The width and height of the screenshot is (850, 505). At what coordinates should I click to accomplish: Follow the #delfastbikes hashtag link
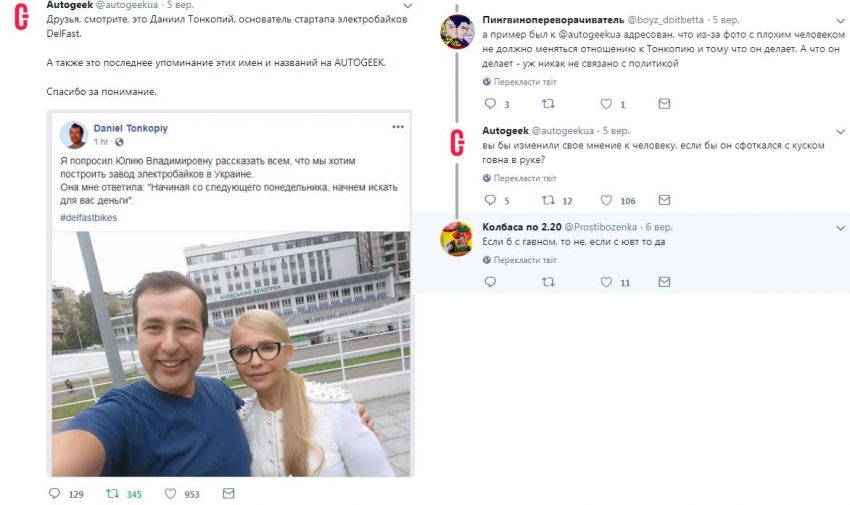[x=88, y=217]
